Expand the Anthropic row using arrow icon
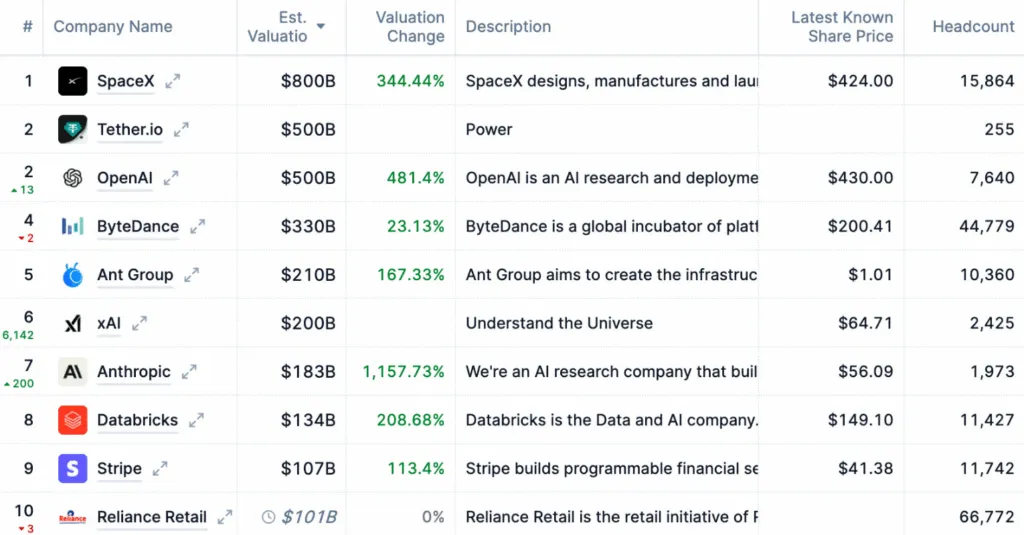This screenshot has height=535, width=1024. coord(190,372)
